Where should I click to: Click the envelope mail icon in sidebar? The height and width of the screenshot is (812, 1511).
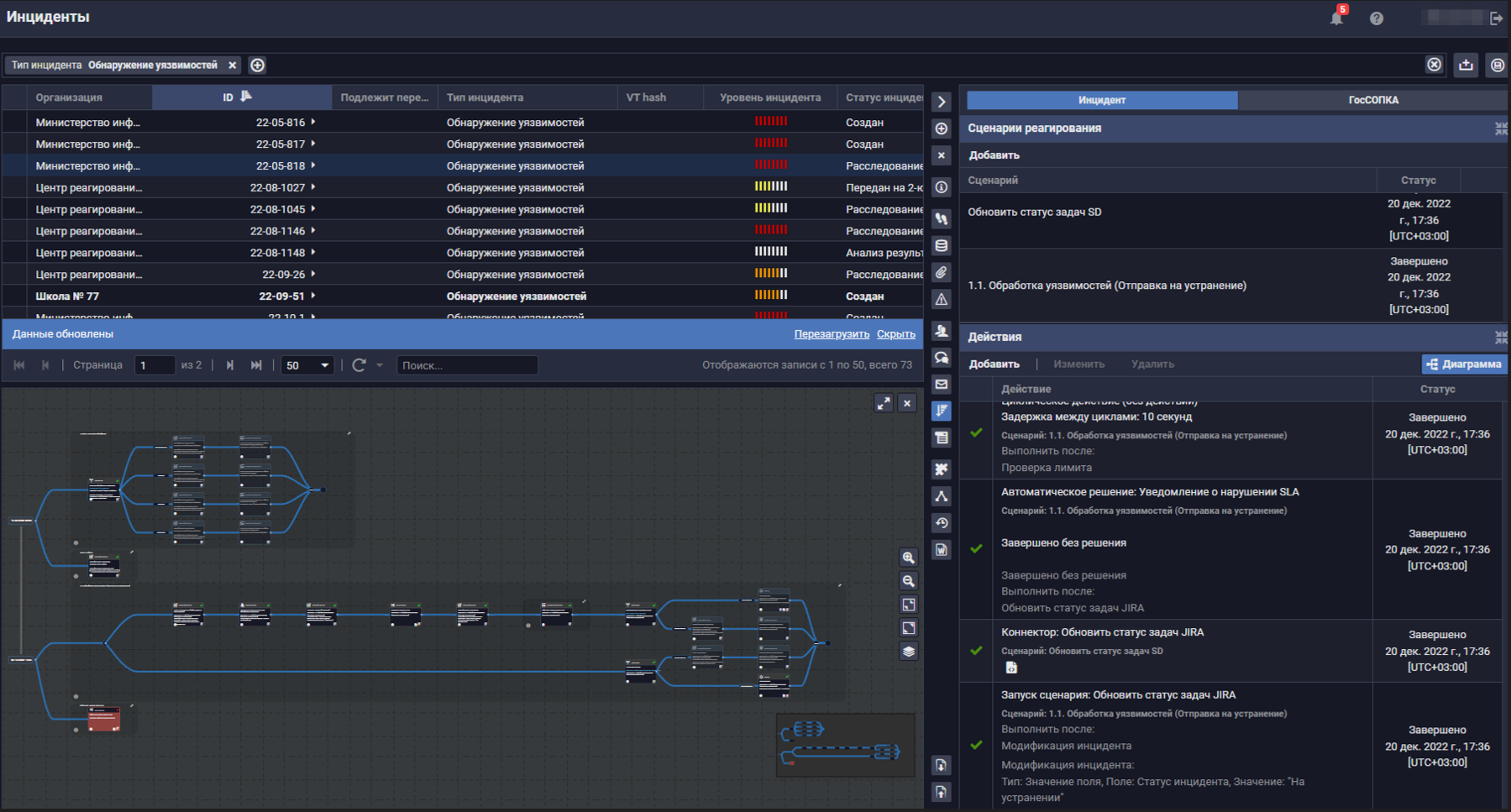point(942,385)
